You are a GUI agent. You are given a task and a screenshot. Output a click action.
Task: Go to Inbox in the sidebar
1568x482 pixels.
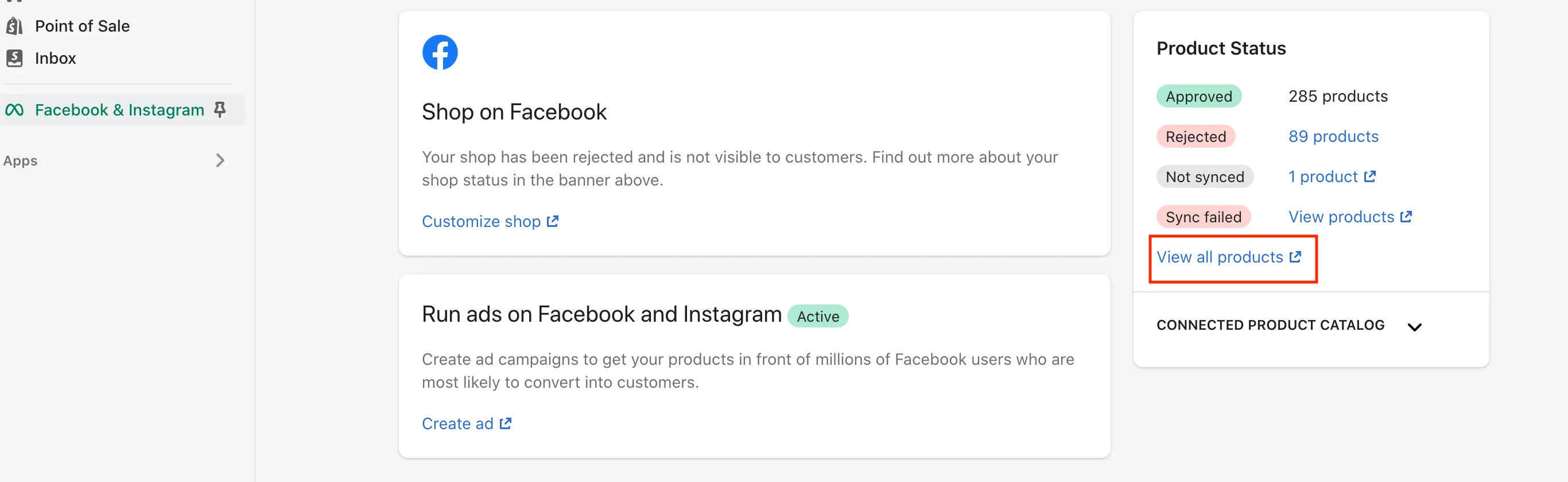(56, 59)
